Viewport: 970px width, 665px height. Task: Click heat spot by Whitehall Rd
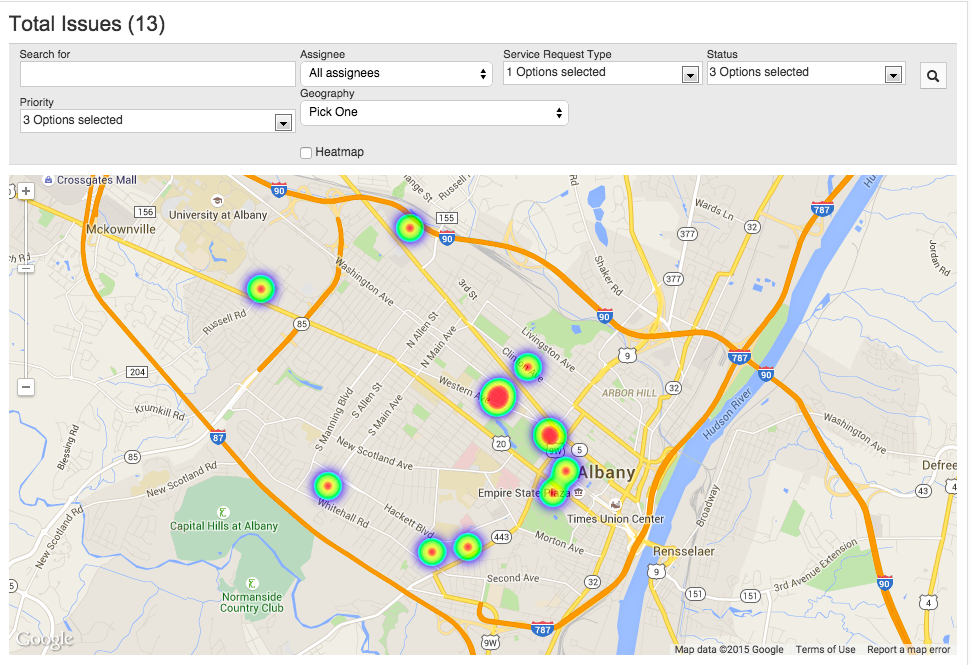[328, 486]
